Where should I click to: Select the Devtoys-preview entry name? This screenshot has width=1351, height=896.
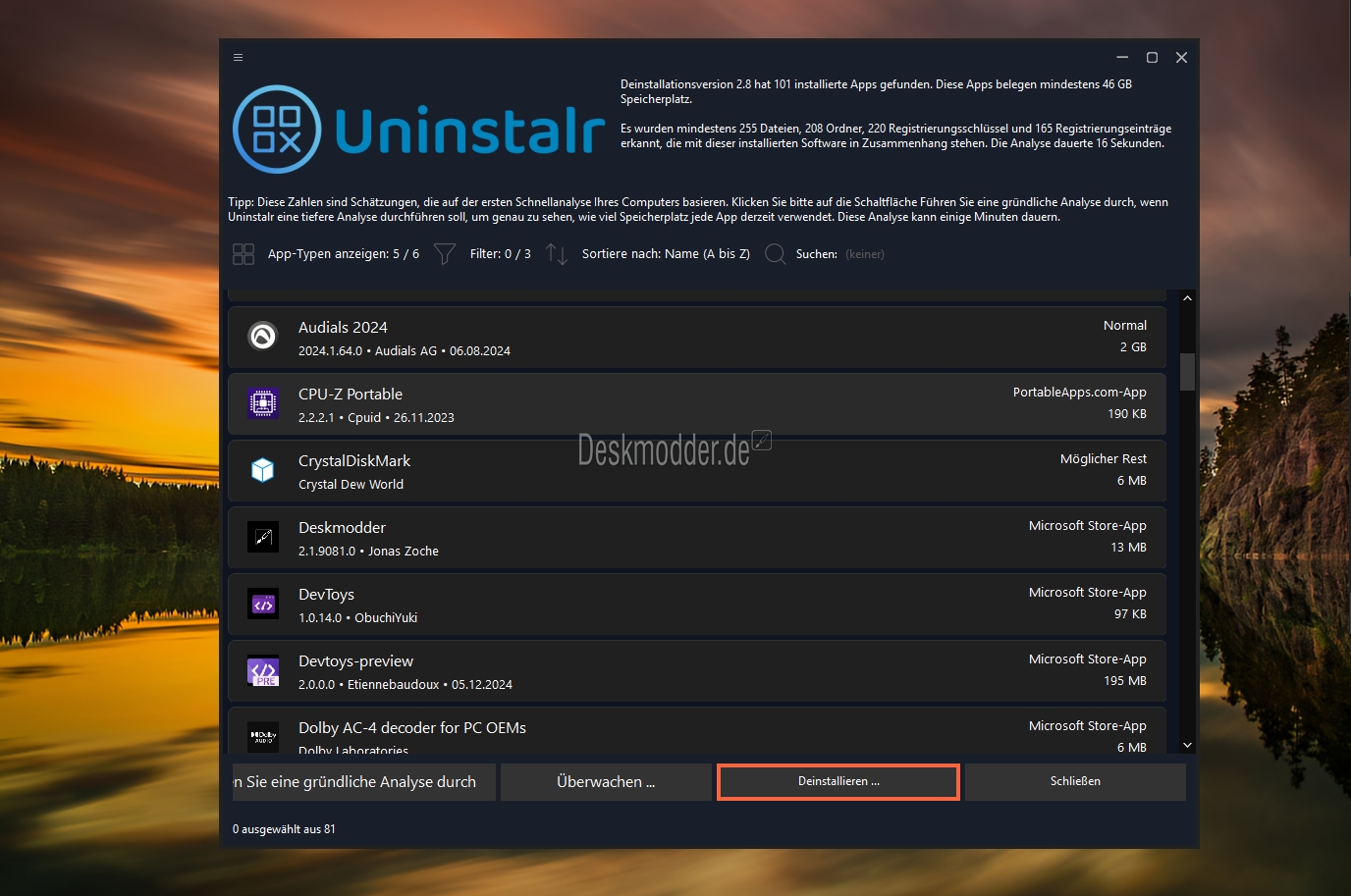point(355,660)
